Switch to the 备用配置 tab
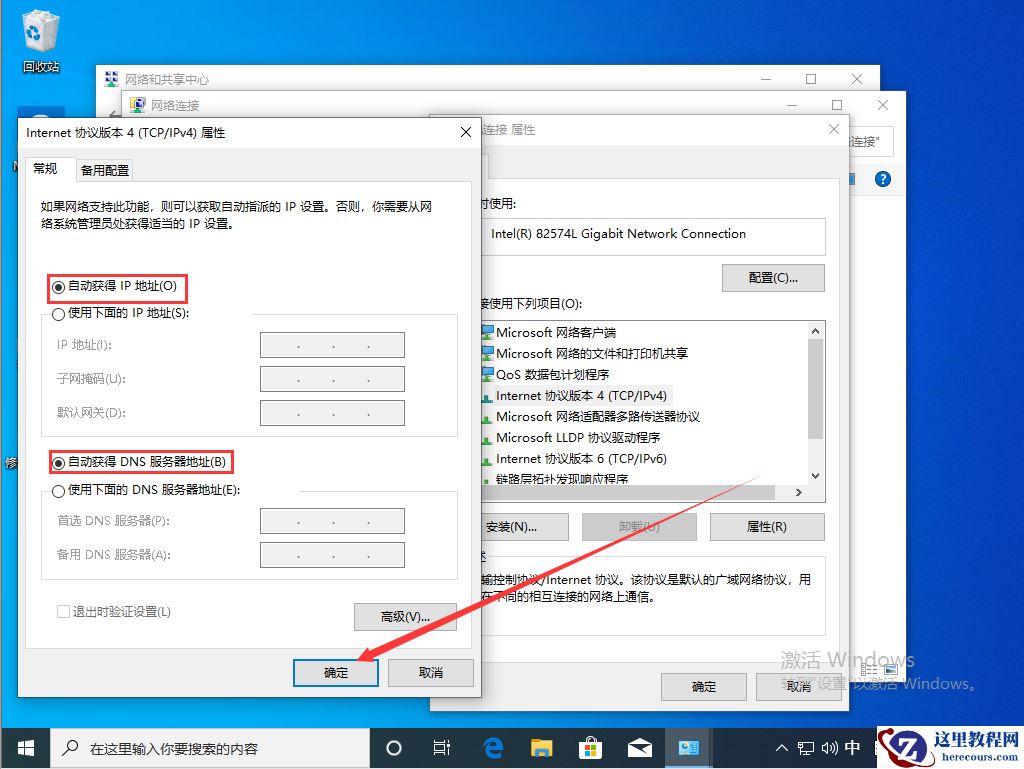The width and height of the screenshot is (1024, 769). [x=104, y=168]
